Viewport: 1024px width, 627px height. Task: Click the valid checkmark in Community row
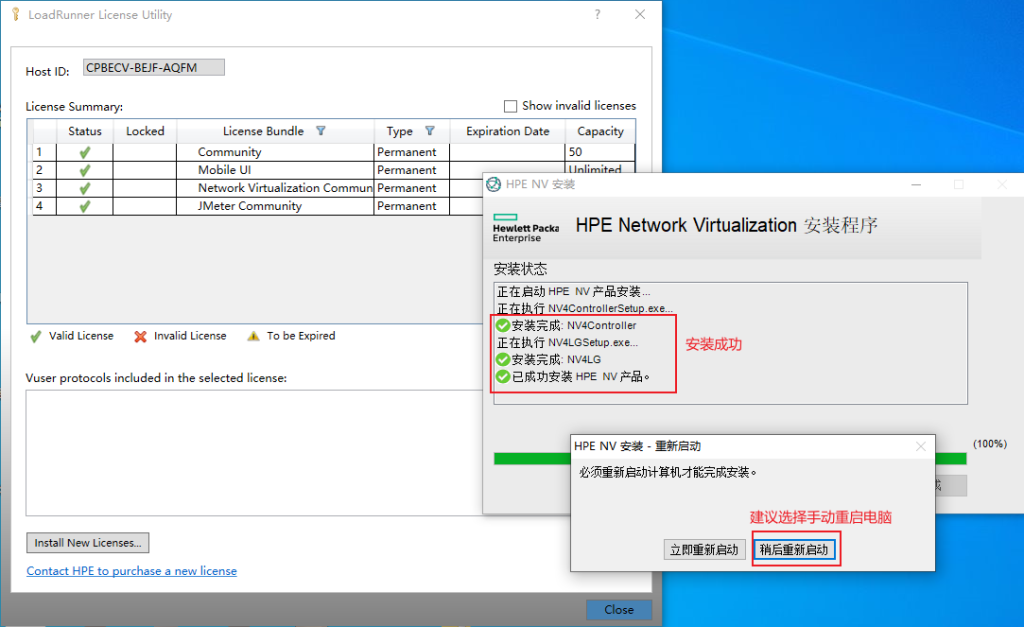(x=85, y=152)
